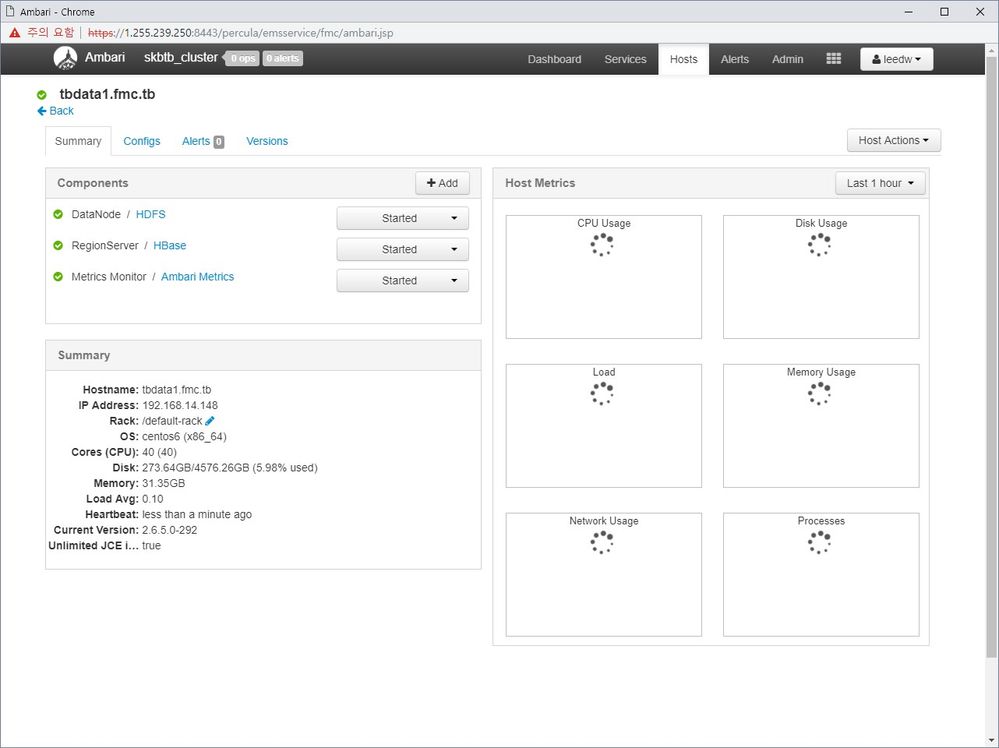The image size is (999, 748).
Task: Click the OS value centos6 (x86_64)
Action: (184, 436)
